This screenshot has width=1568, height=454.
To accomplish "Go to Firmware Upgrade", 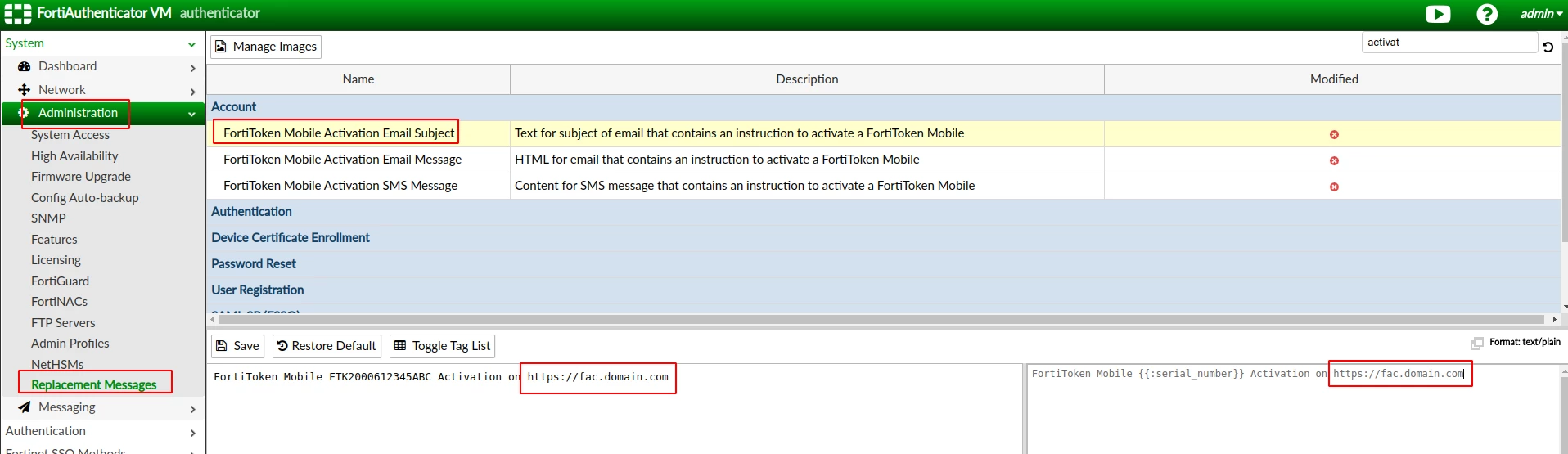I will [x=81, y=177].
